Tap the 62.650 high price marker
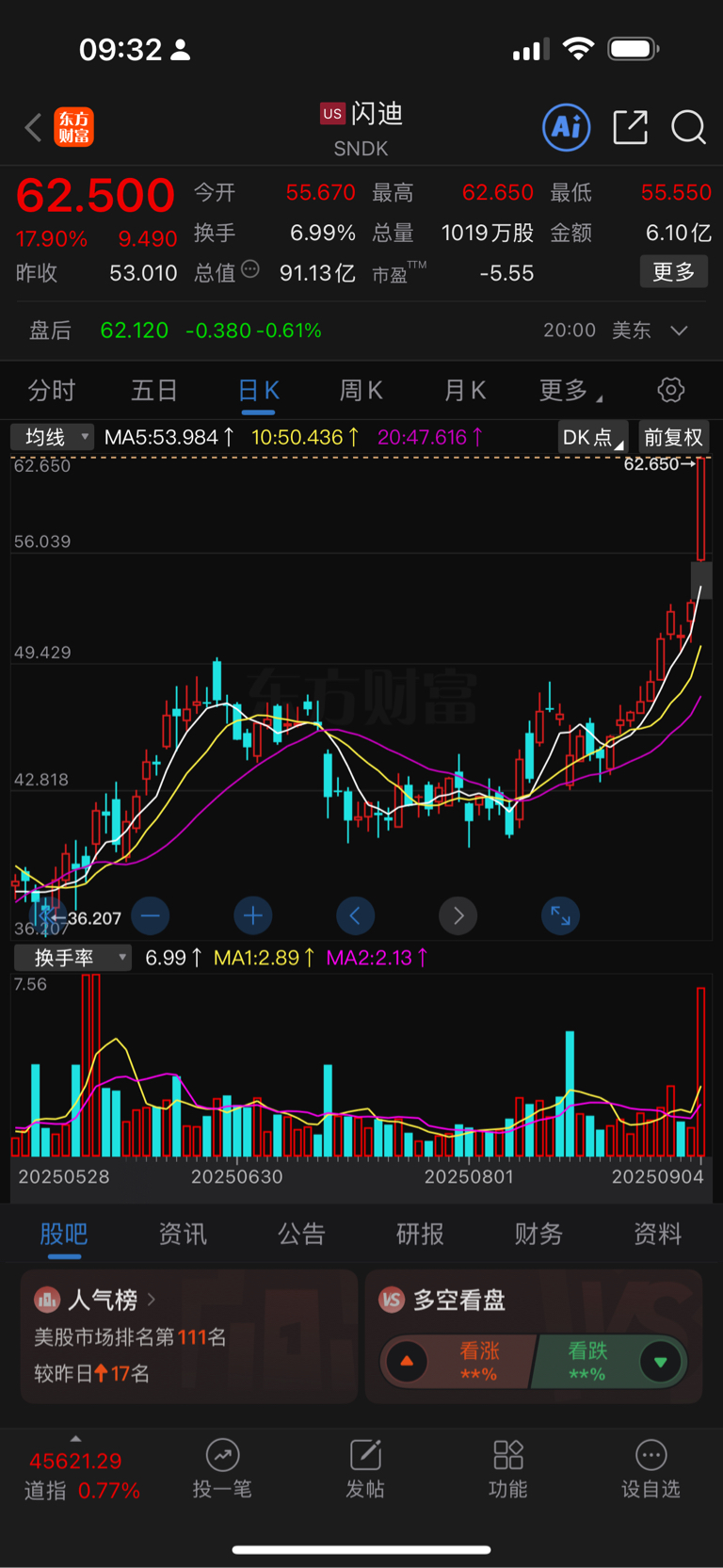 (658, 464)
